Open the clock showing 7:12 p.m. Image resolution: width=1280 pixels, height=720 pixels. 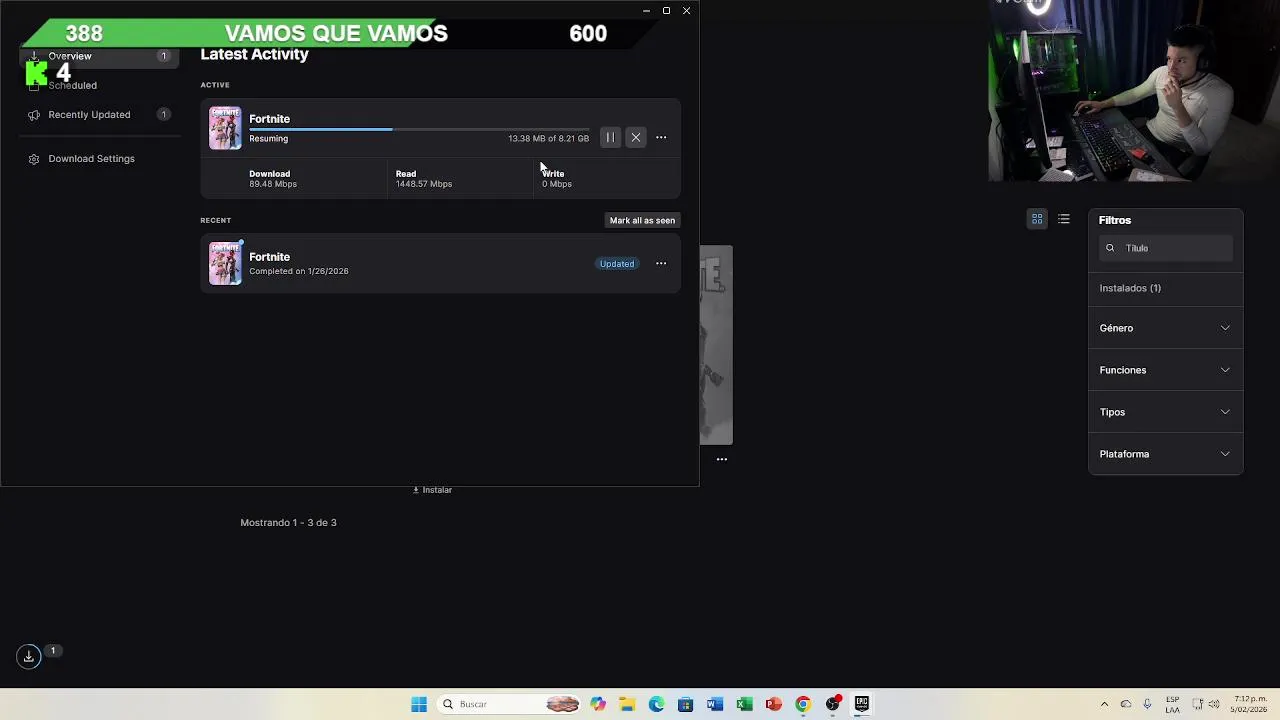(x=1250, y=704)
